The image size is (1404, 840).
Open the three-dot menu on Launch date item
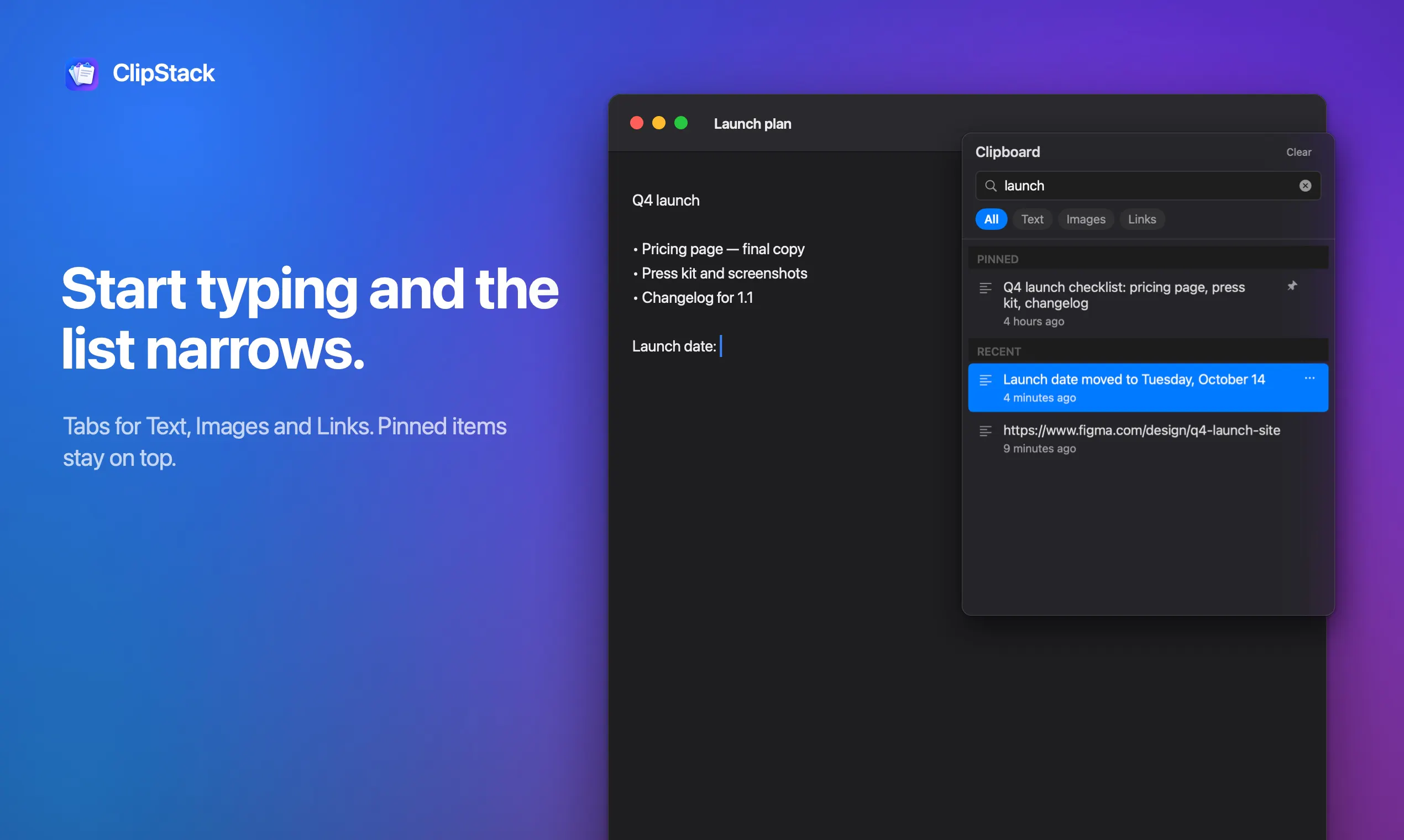point(1309,378)
